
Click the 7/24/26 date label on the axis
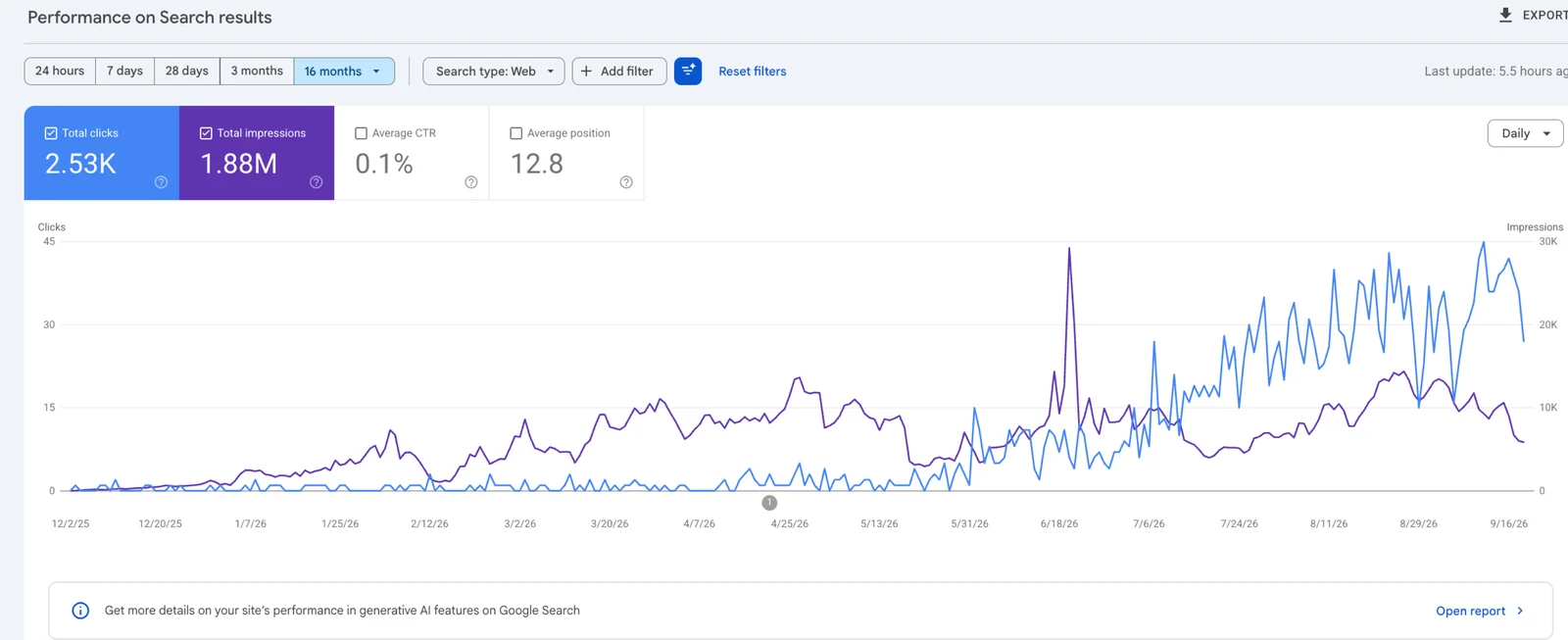[1240, 523]
